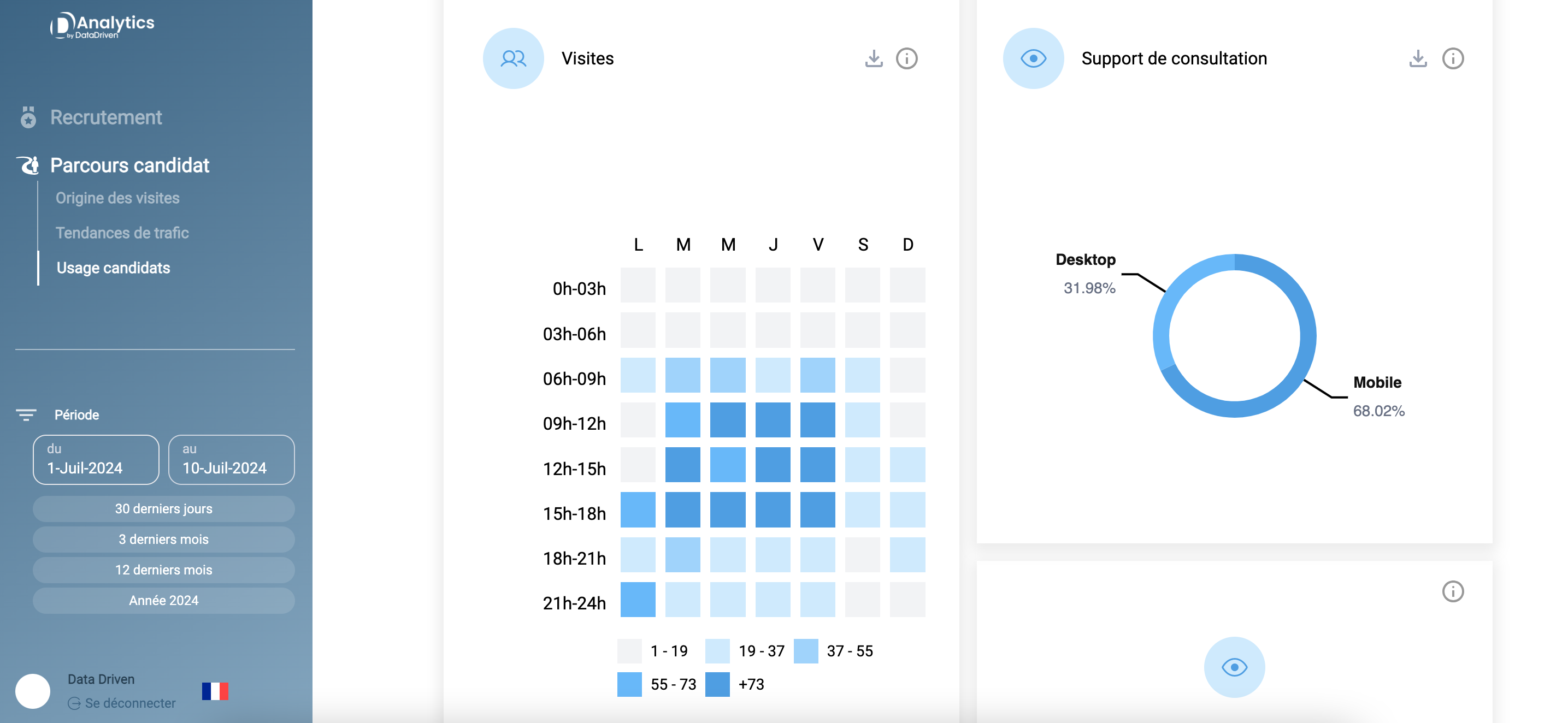The width and height of the screenshot is (1568, 723).
Task: Click the user avatar circle
Action: 33,691
